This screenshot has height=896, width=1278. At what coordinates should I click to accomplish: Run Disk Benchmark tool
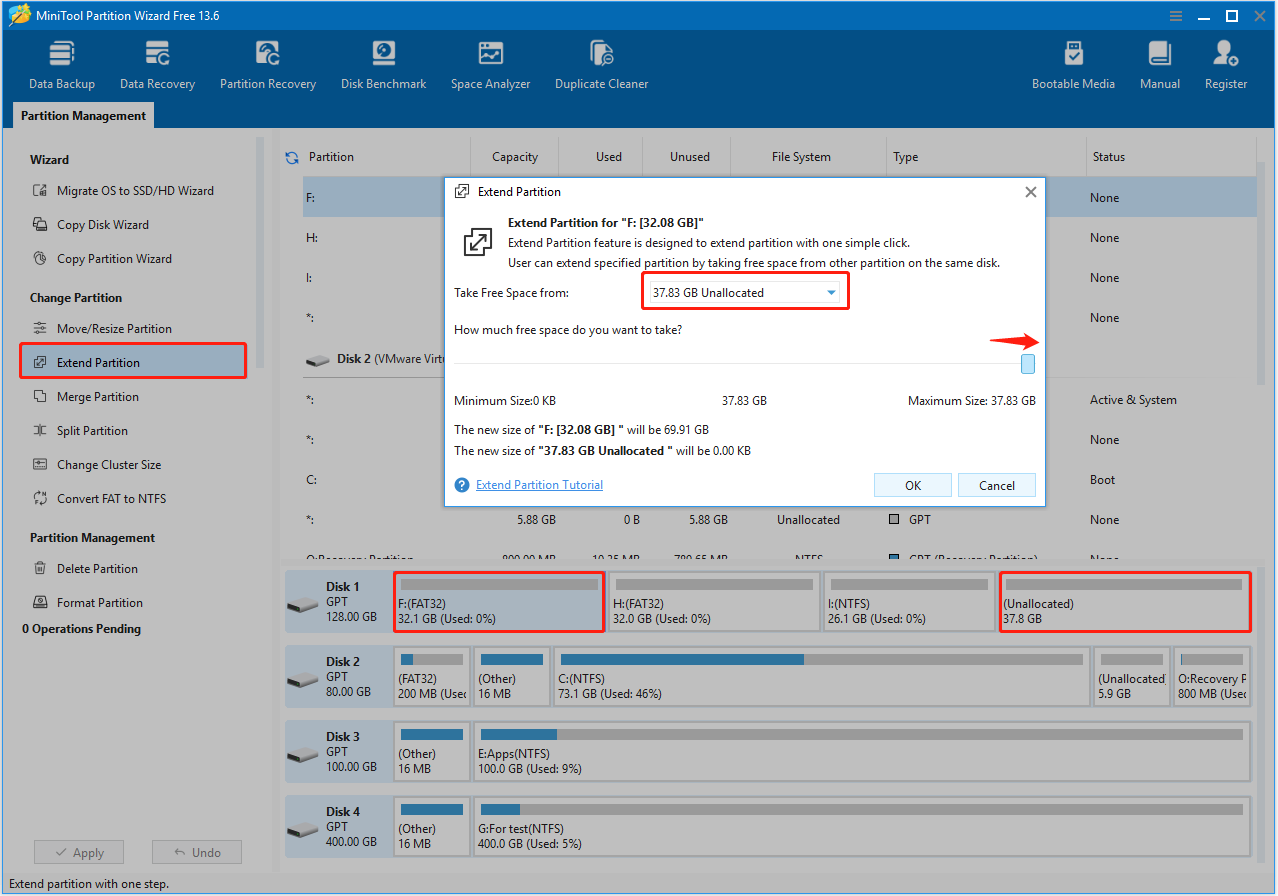384,65
